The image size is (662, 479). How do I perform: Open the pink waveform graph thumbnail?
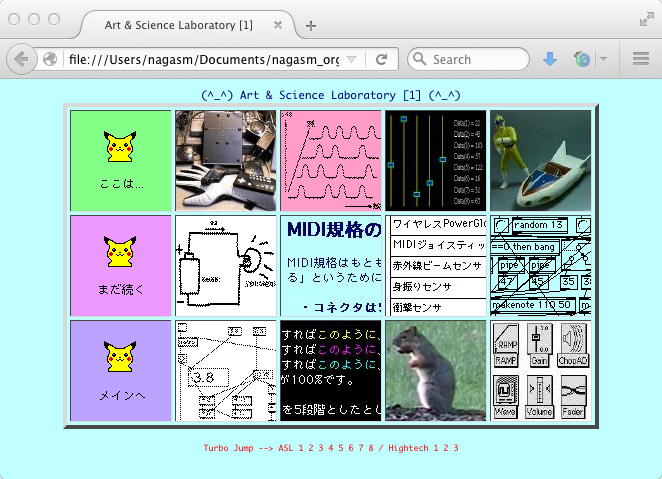[331, 161]
